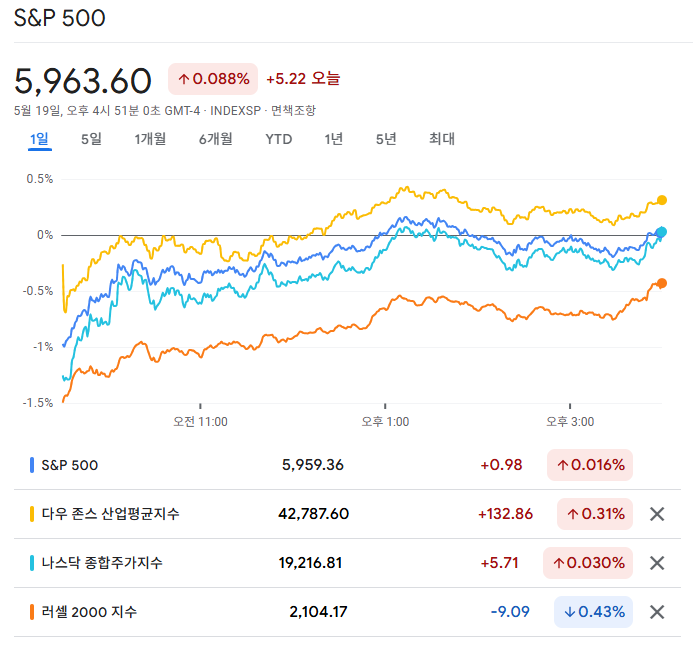
Task: Click the ↑0.31% Dow badge
Action: point(595,514)
